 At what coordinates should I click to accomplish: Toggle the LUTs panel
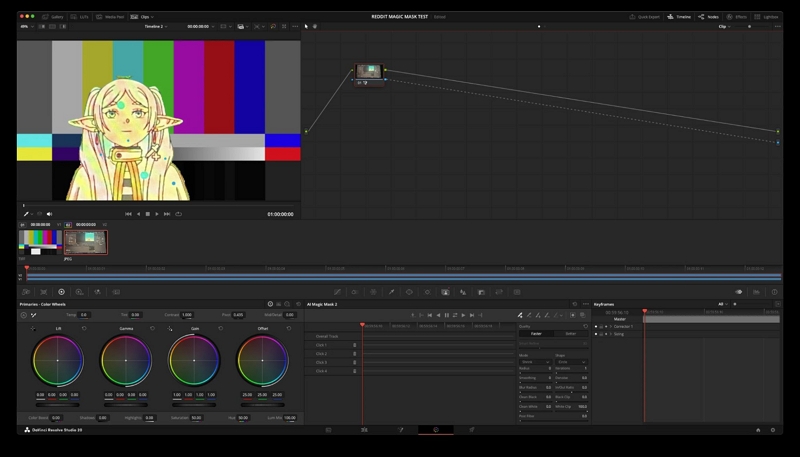pyautogui.click(x=79, y=17)
